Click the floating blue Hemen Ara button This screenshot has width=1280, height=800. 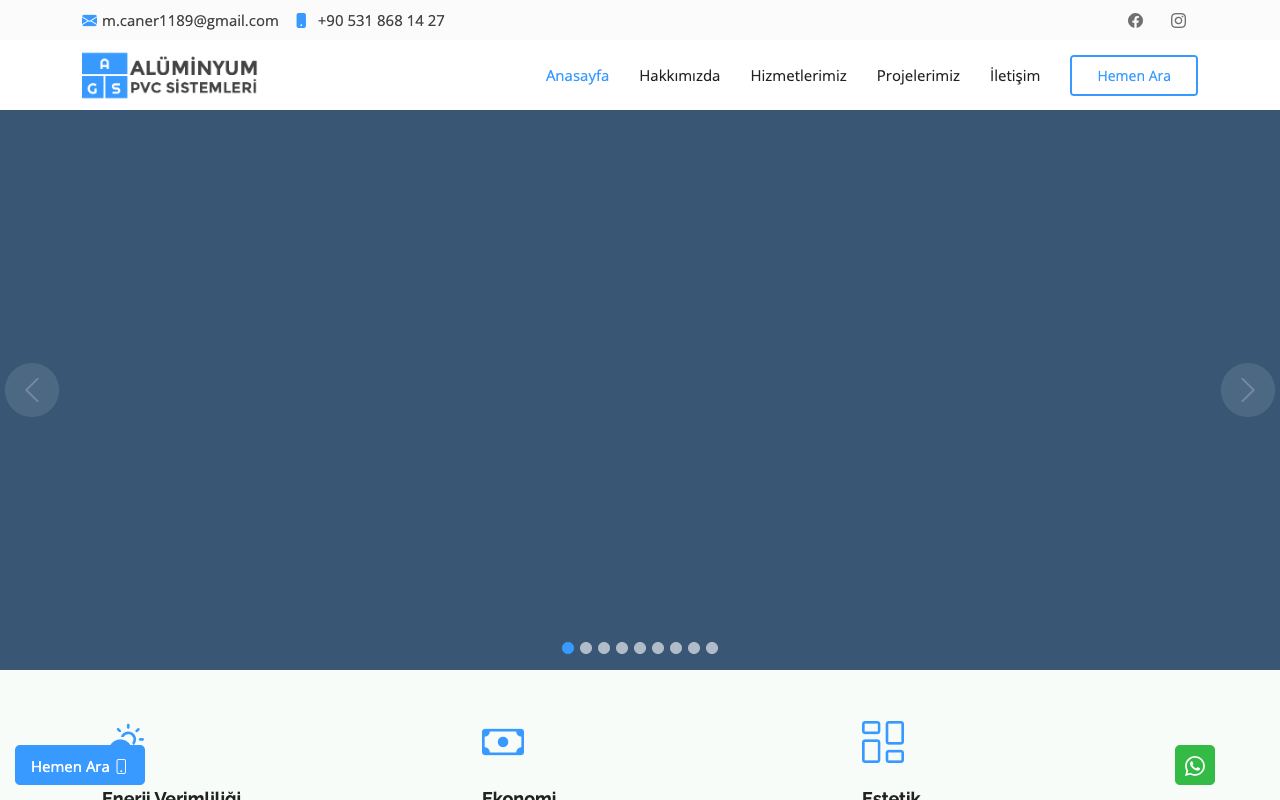[x=80, y=765]
